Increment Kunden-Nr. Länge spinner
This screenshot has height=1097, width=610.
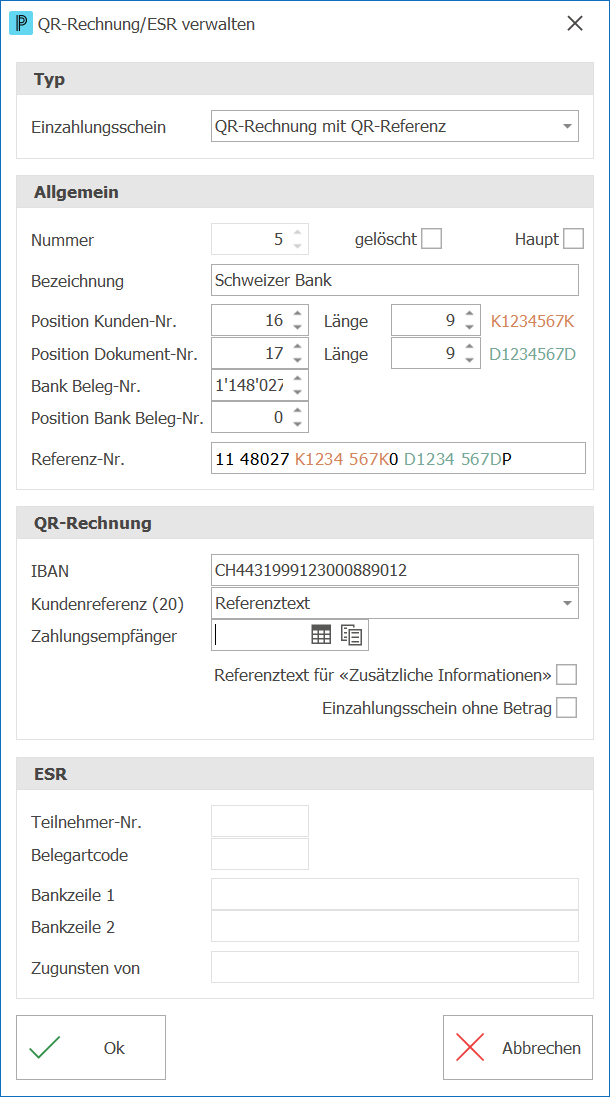(x=470, y=314)
